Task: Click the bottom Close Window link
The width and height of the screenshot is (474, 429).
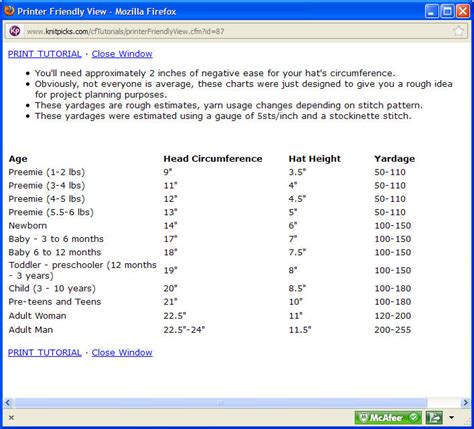Action: pyautogui.click(x=122, y=353)
